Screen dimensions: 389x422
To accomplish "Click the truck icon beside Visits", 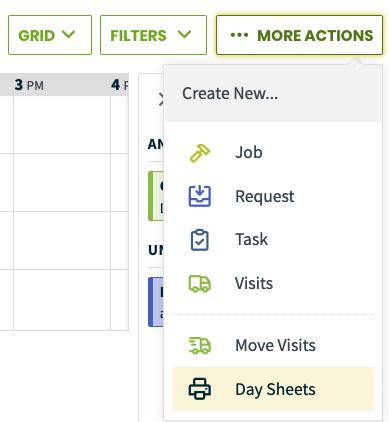I will 200,284.
